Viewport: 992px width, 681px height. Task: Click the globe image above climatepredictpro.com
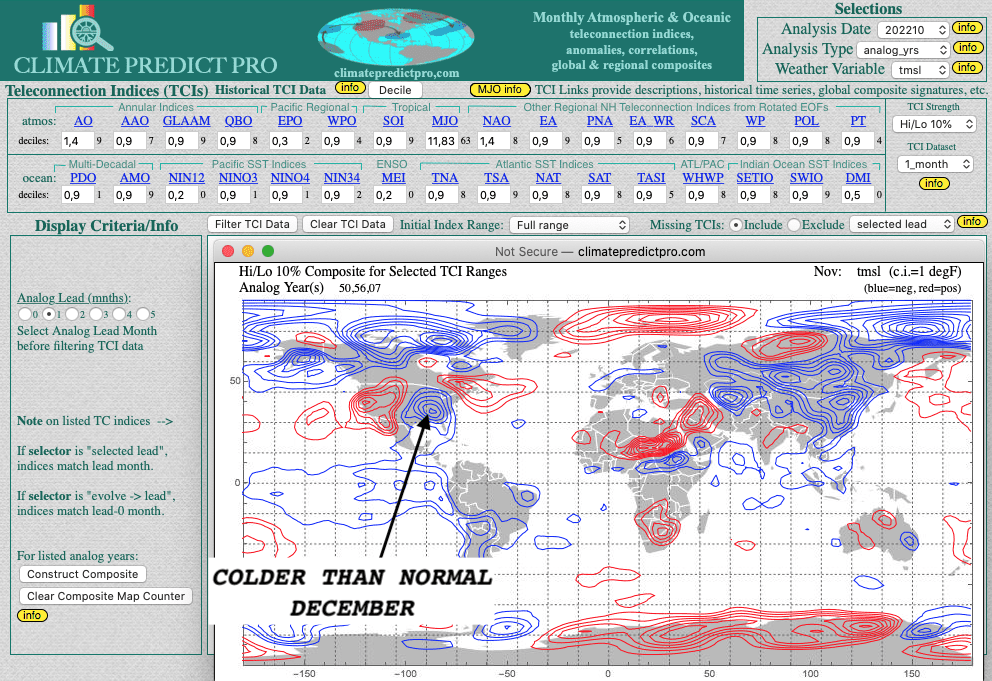[x=398, y=38]
